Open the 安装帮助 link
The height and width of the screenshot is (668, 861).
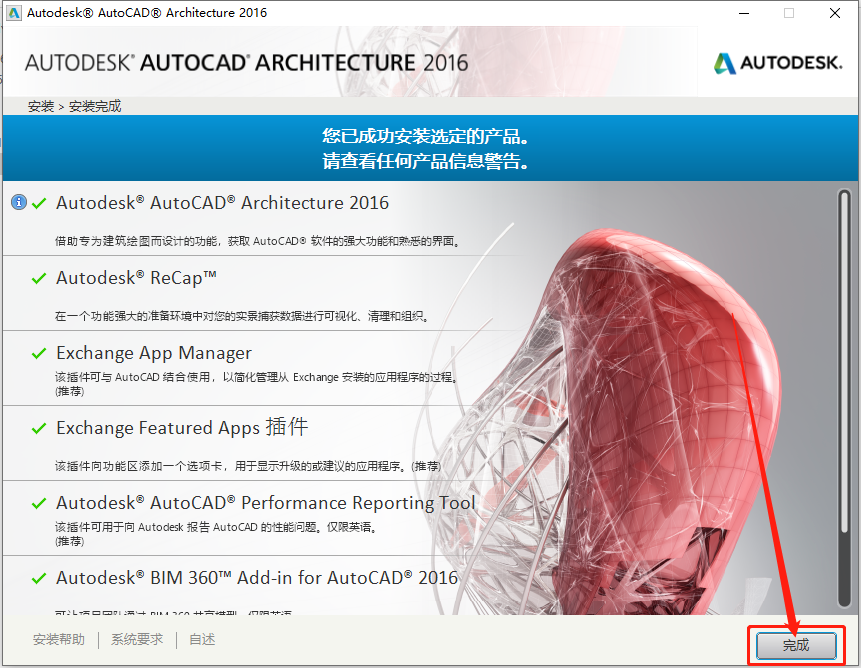(x=59, y=639)
